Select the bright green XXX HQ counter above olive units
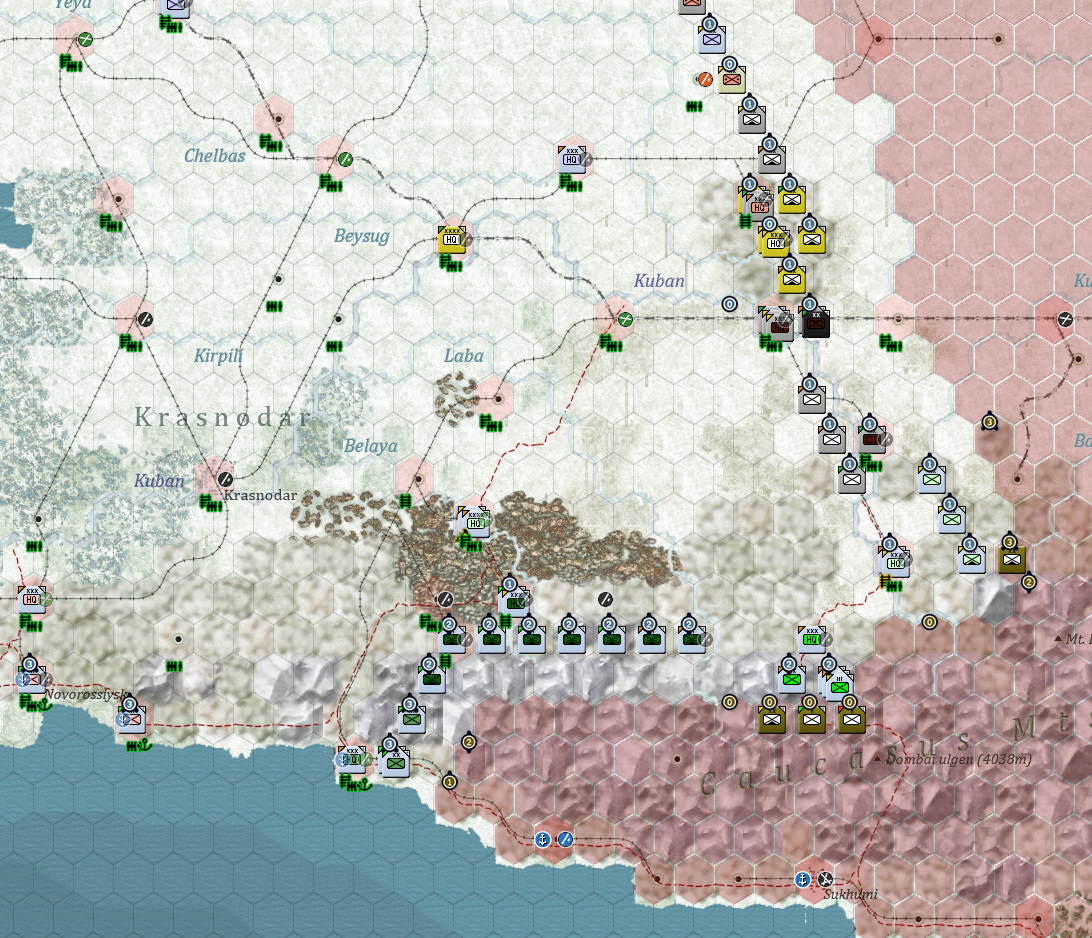The width and height of the screenshot is (1092, 938). 811,639
